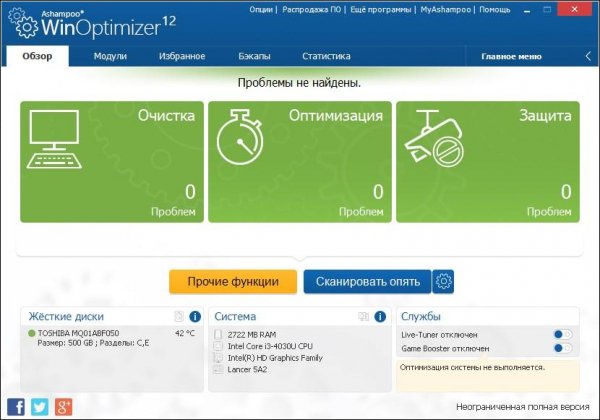This screenshot has height=420, width=600.
Task: Click the hard disks document icon
Action: click(179, 316)
